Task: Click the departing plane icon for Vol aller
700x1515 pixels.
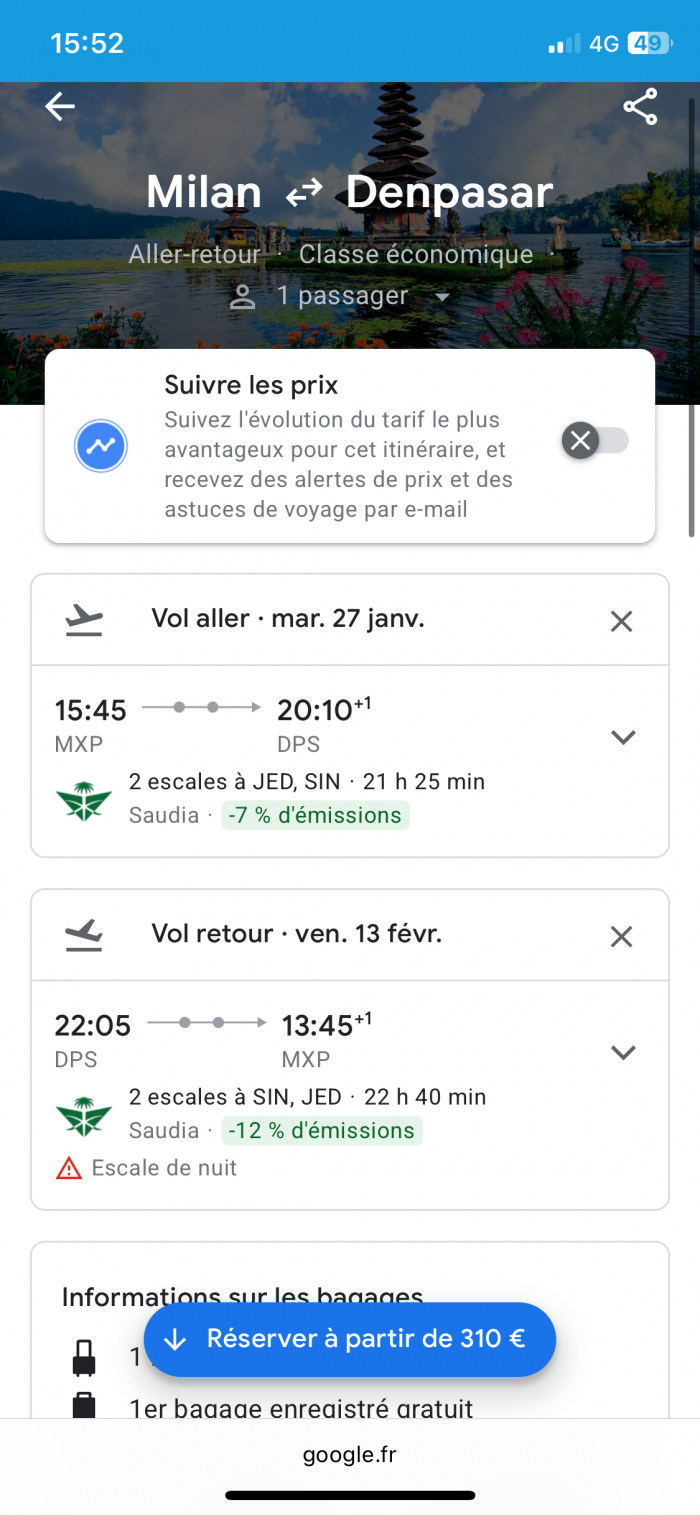Action: click(84, 620)
